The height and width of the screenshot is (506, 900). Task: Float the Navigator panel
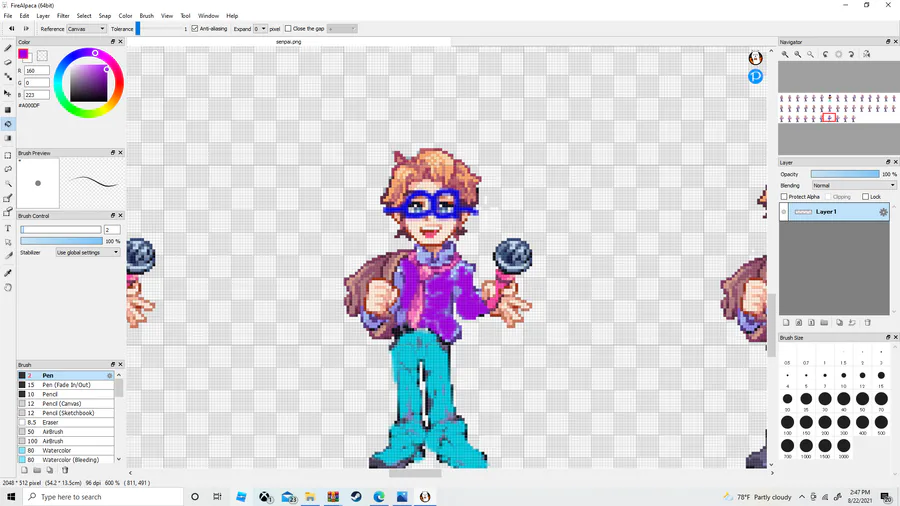[x=888, y=42]
